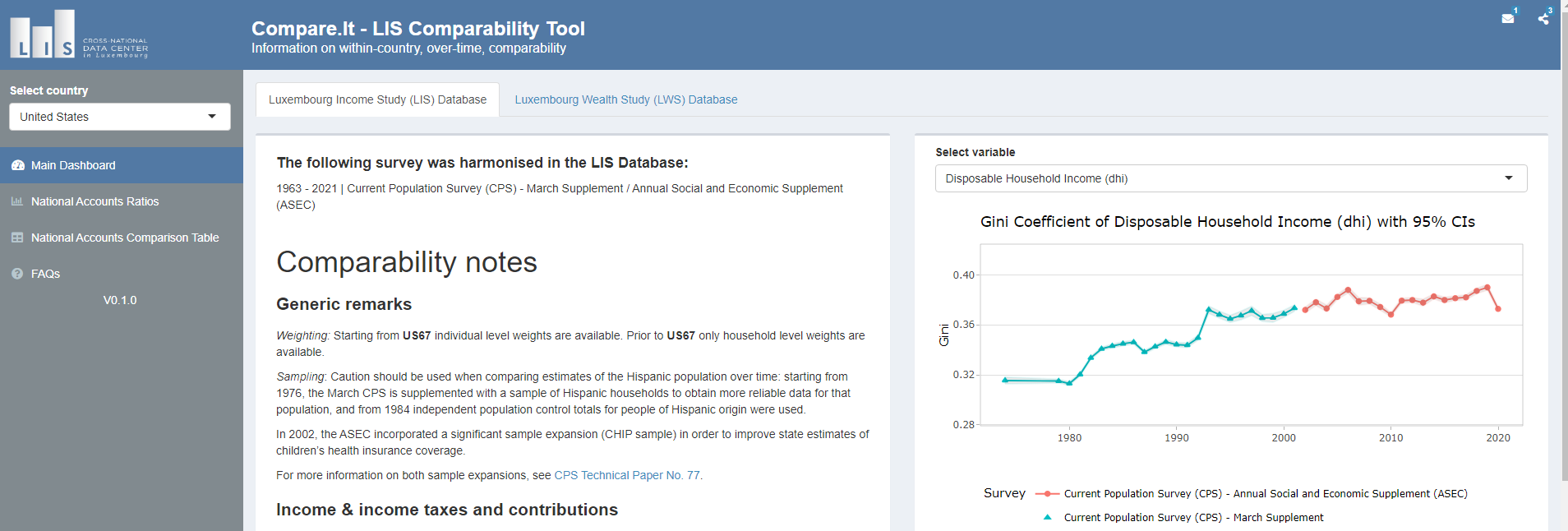Screen dimensions: 1568x531
Task: Expand the Disposable Household Income variable dropdown
Action: click(1230, 178)
